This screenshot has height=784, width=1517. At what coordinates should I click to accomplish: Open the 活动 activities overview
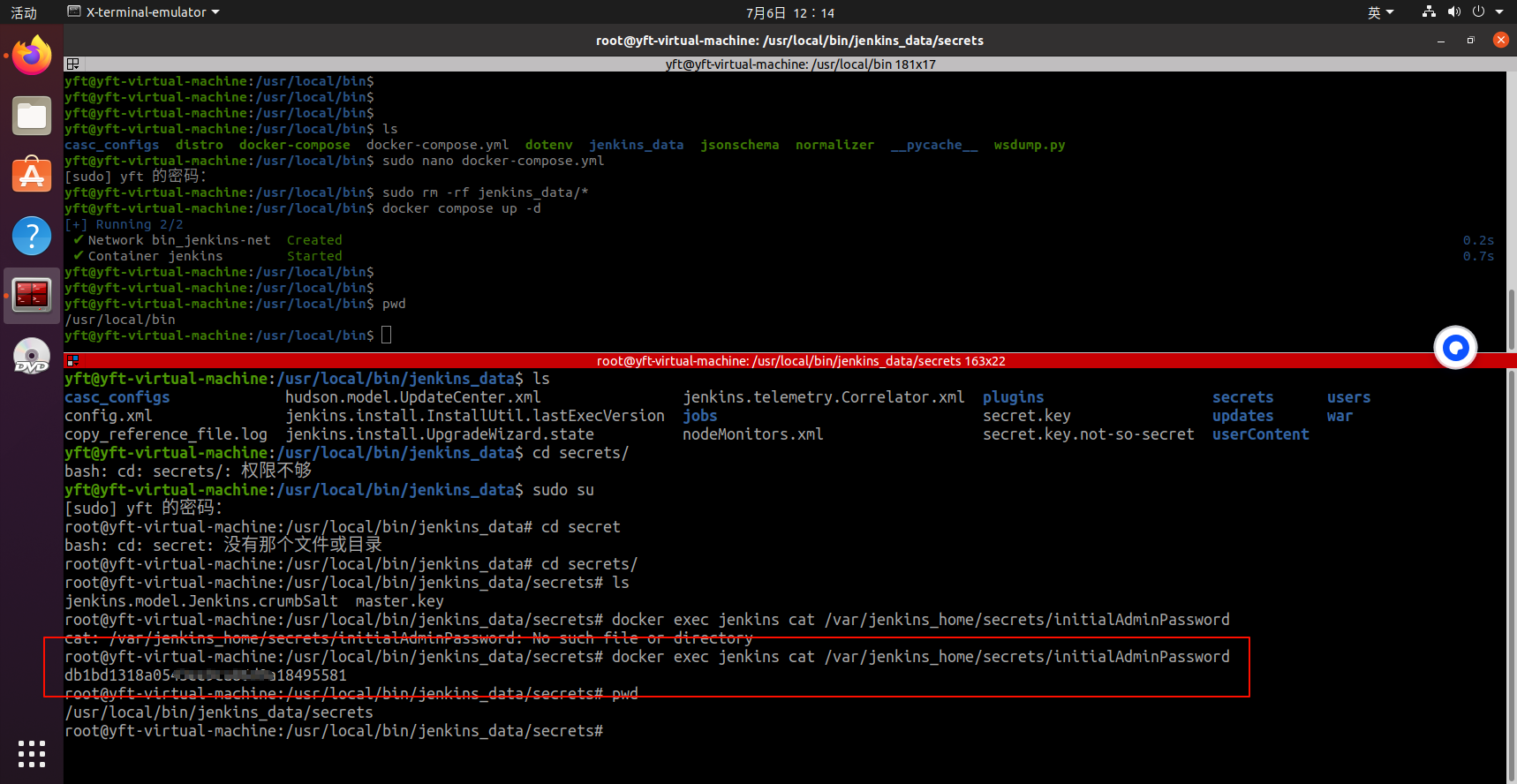point(24,12)
